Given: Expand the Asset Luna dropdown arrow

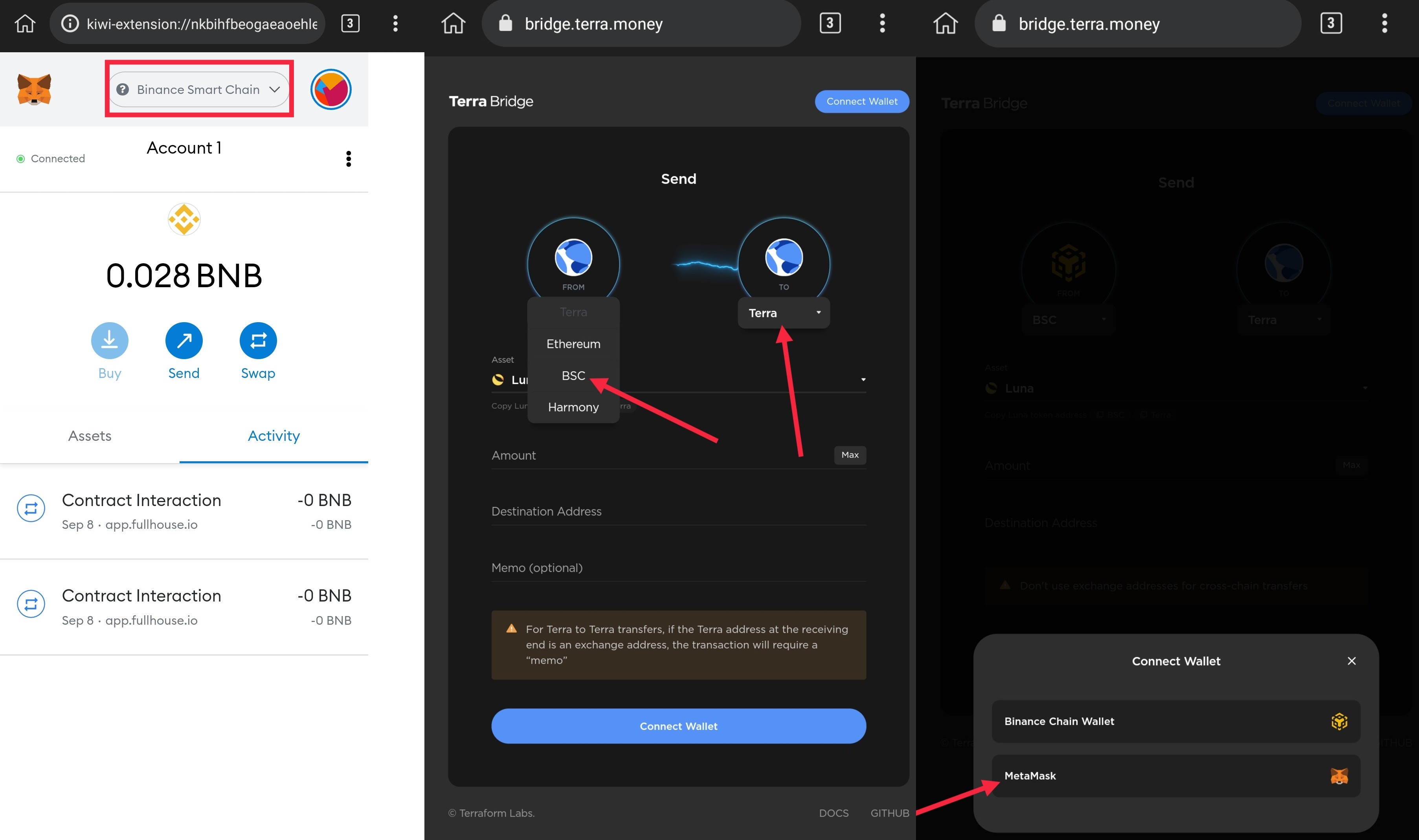Looking at the screenshot, I should click(x=863, y=380).
